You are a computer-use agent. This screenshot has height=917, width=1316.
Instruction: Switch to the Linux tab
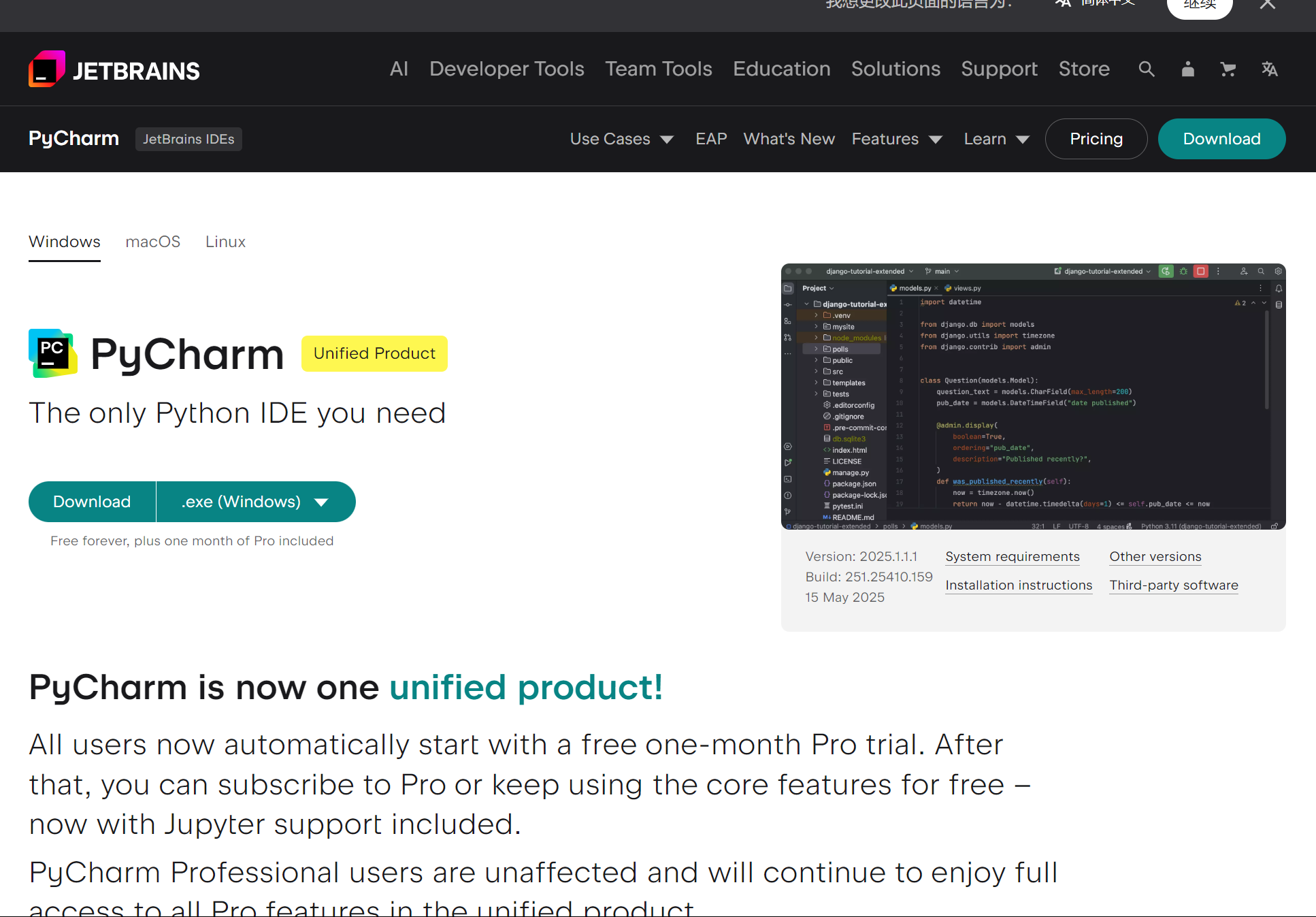point(225,242)
